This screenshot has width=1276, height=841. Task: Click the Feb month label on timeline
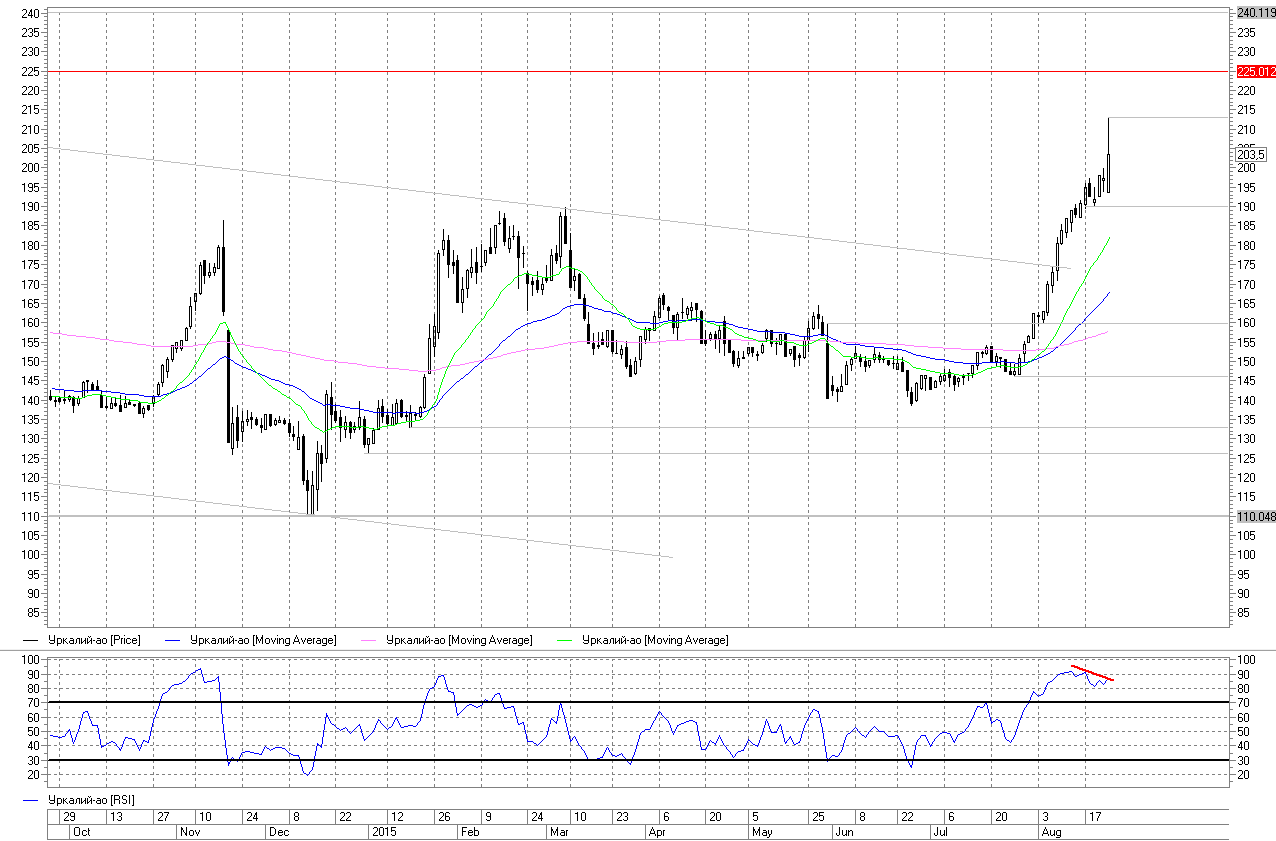point(470,832)
